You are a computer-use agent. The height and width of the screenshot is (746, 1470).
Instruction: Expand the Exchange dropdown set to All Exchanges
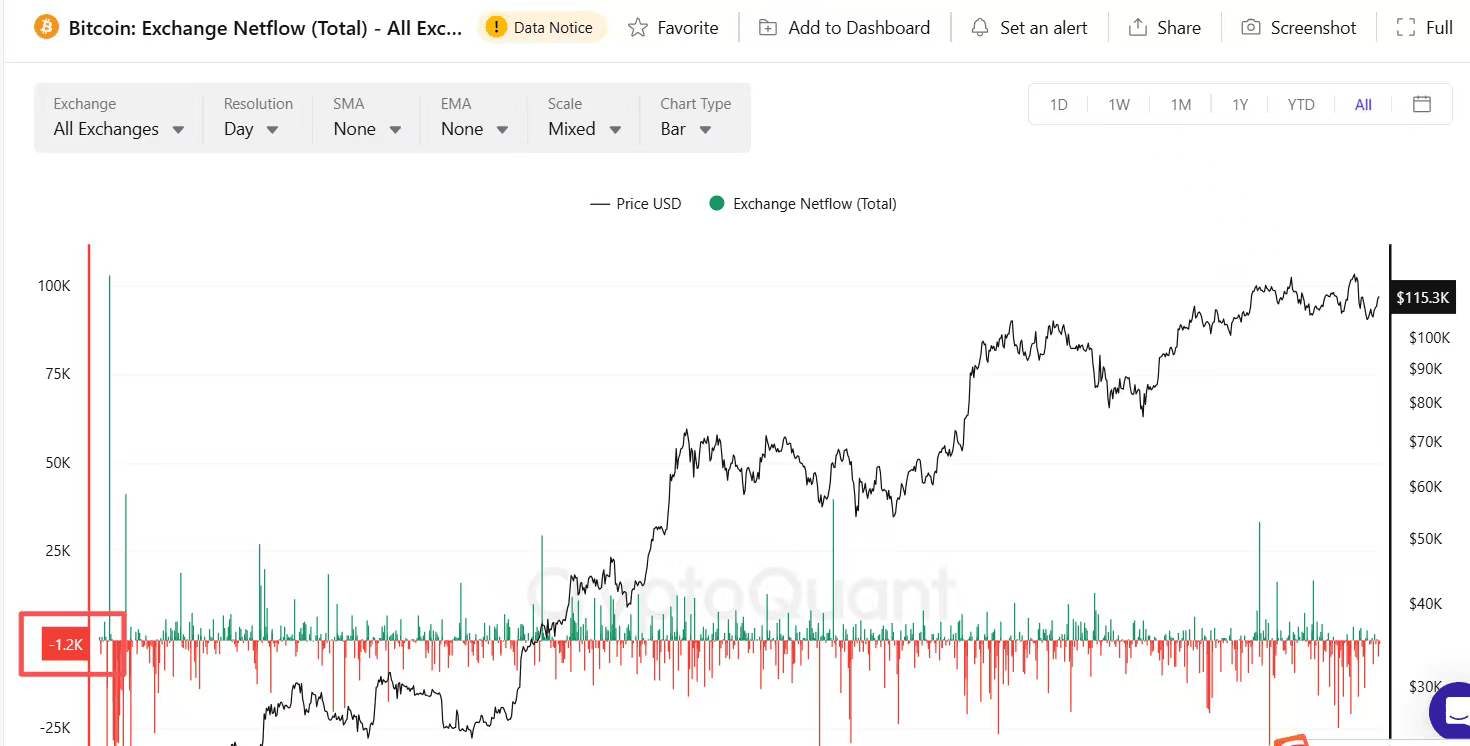[x=118, y=129]
